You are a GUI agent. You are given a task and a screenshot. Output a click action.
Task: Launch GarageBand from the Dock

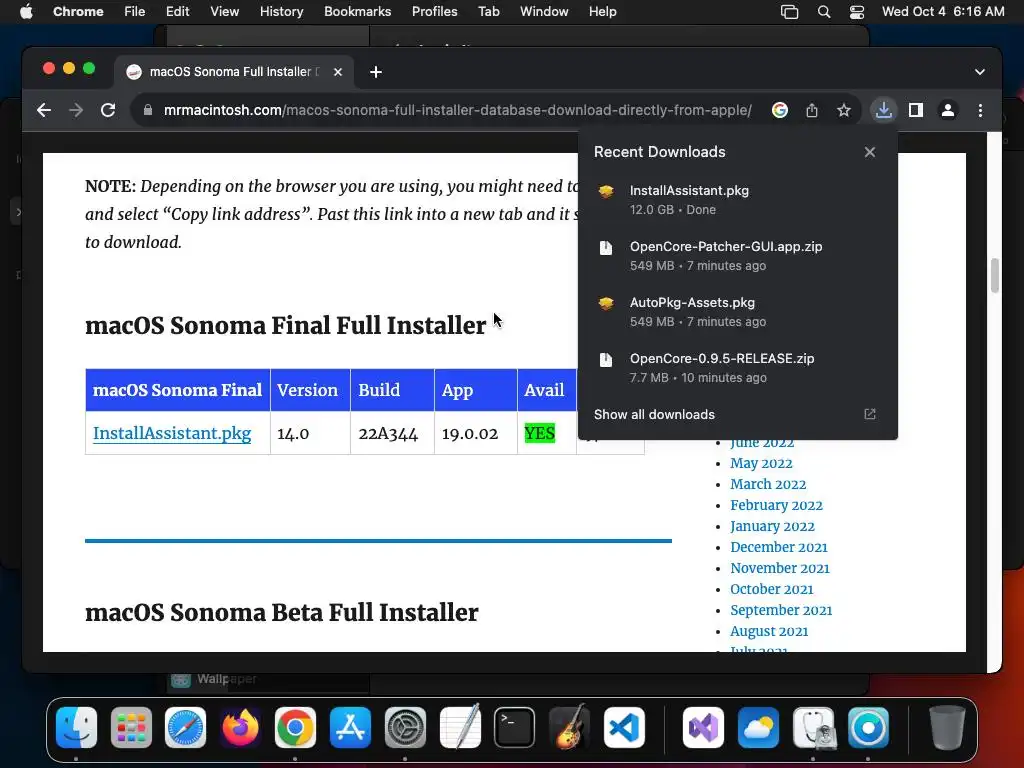pos(569,728)
